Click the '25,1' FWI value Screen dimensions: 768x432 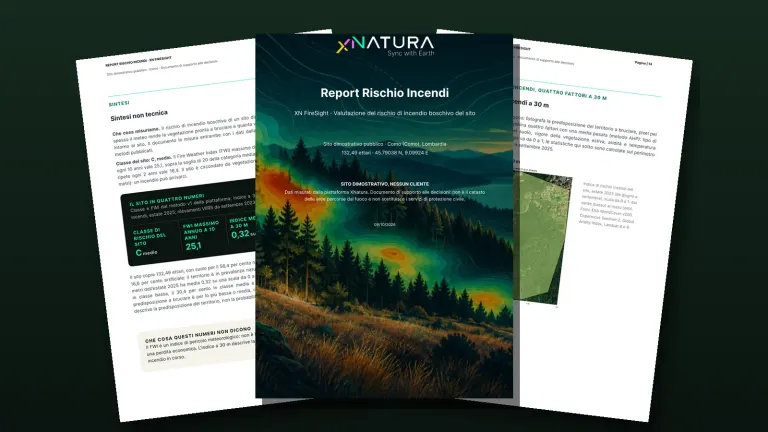[193, 246]
